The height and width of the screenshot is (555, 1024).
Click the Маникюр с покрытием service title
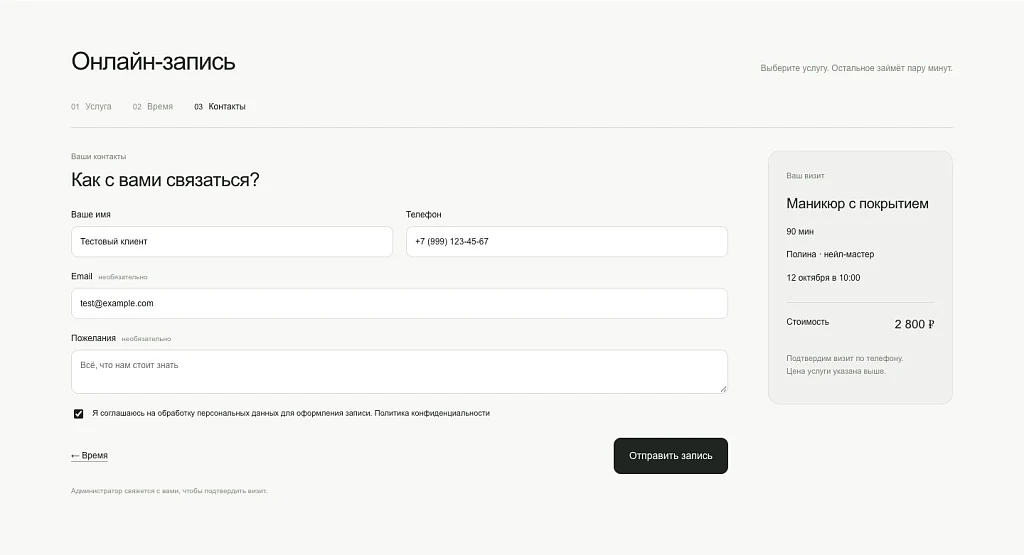[857, 204]
